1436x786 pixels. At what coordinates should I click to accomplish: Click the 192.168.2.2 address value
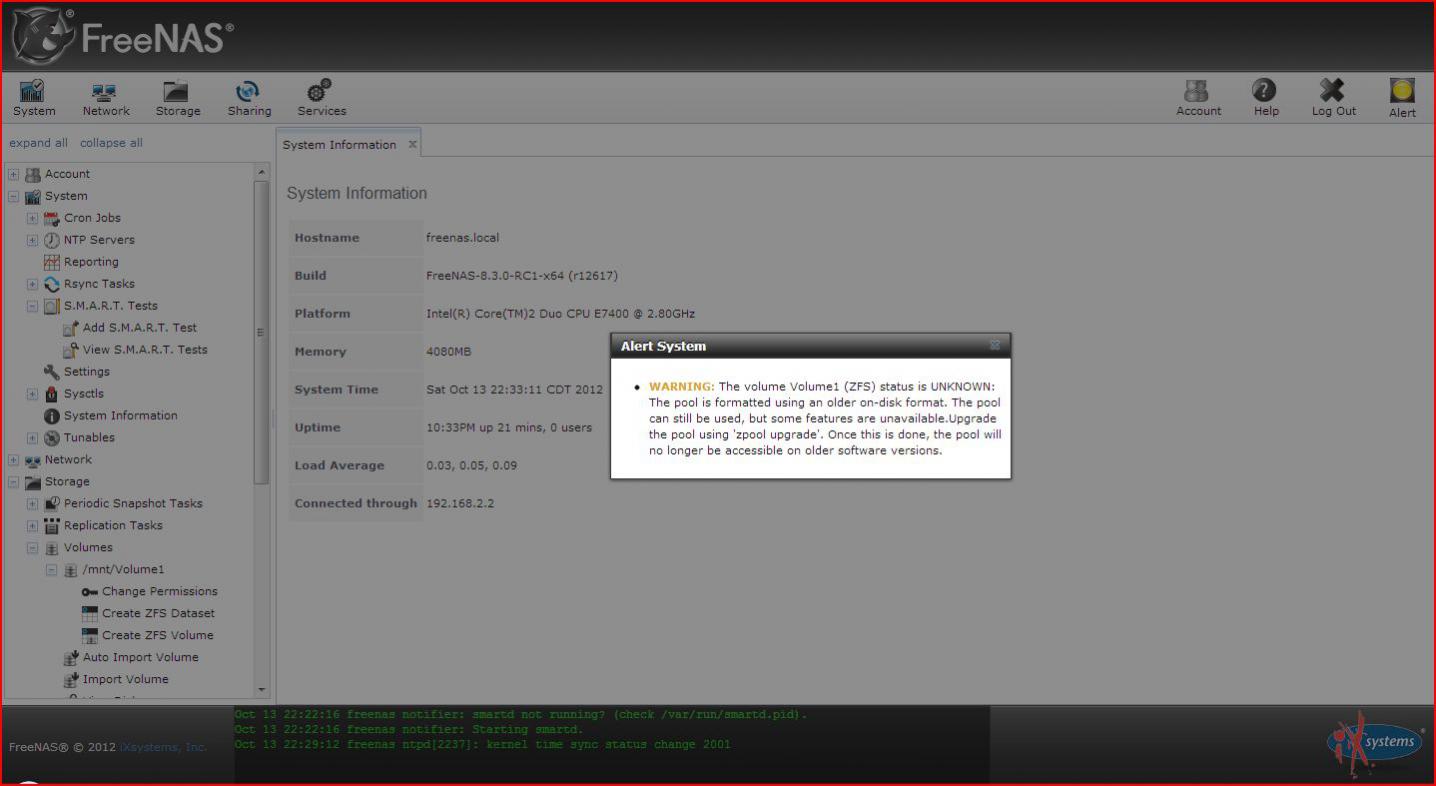coord(460,504)
